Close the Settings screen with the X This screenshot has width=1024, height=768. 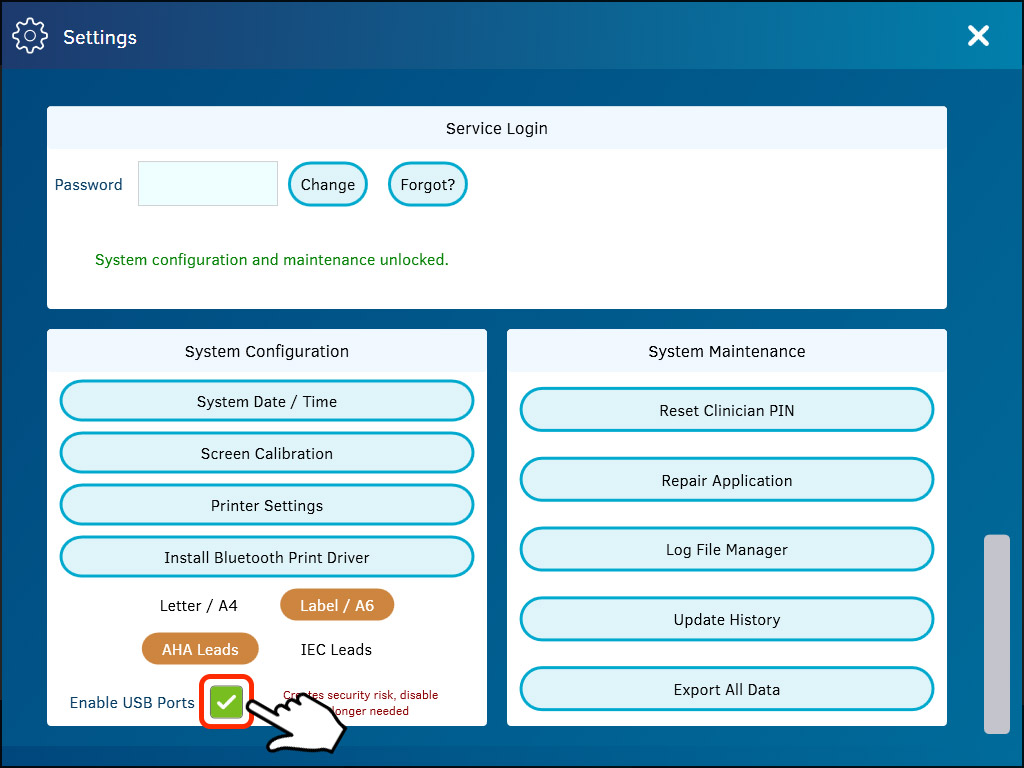click(978, 35)
